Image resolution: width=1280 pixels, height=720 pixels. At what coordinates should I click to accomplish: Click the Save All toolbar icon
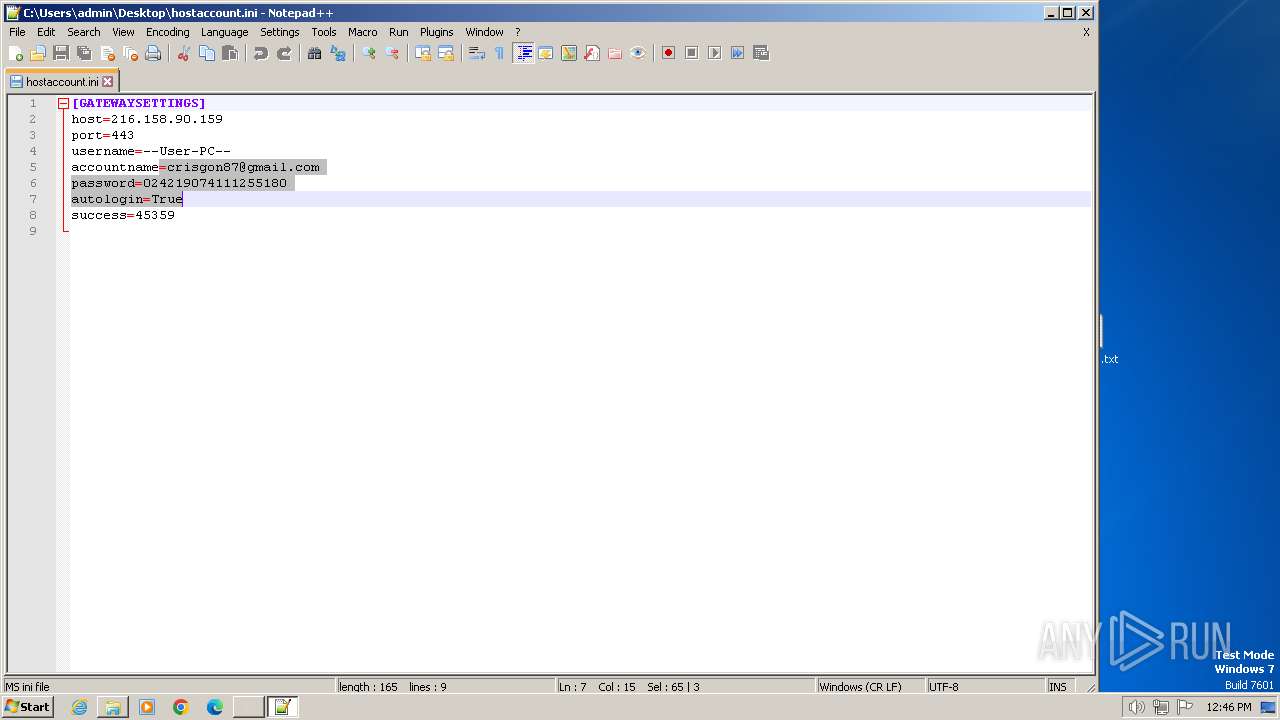click(84, 53)
